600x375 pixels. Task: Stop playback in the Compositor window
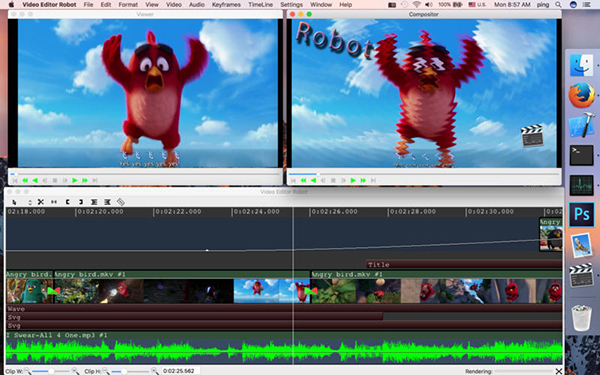click(x=333, y=180)
